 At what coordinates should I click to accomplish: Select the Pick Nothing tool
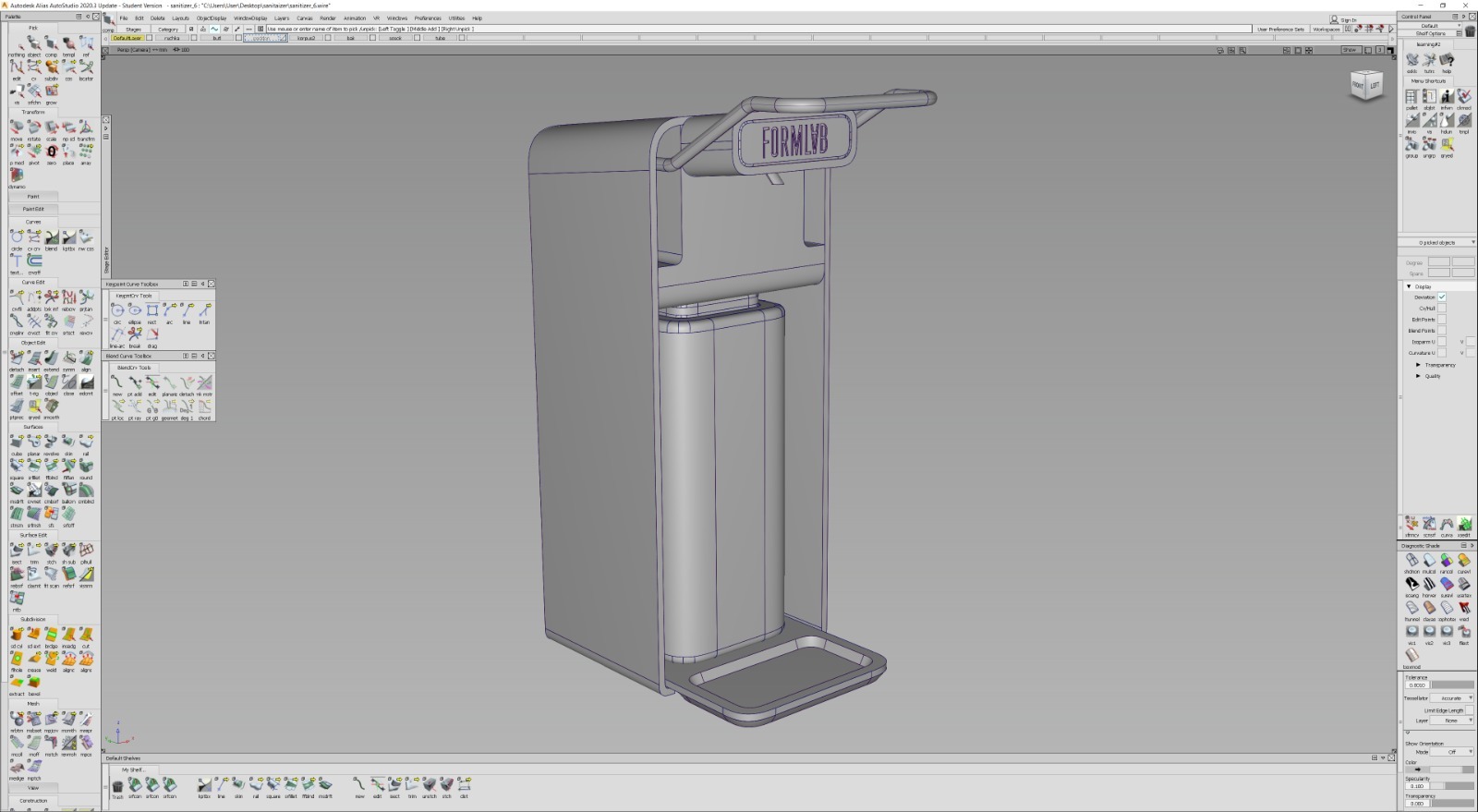17,43
